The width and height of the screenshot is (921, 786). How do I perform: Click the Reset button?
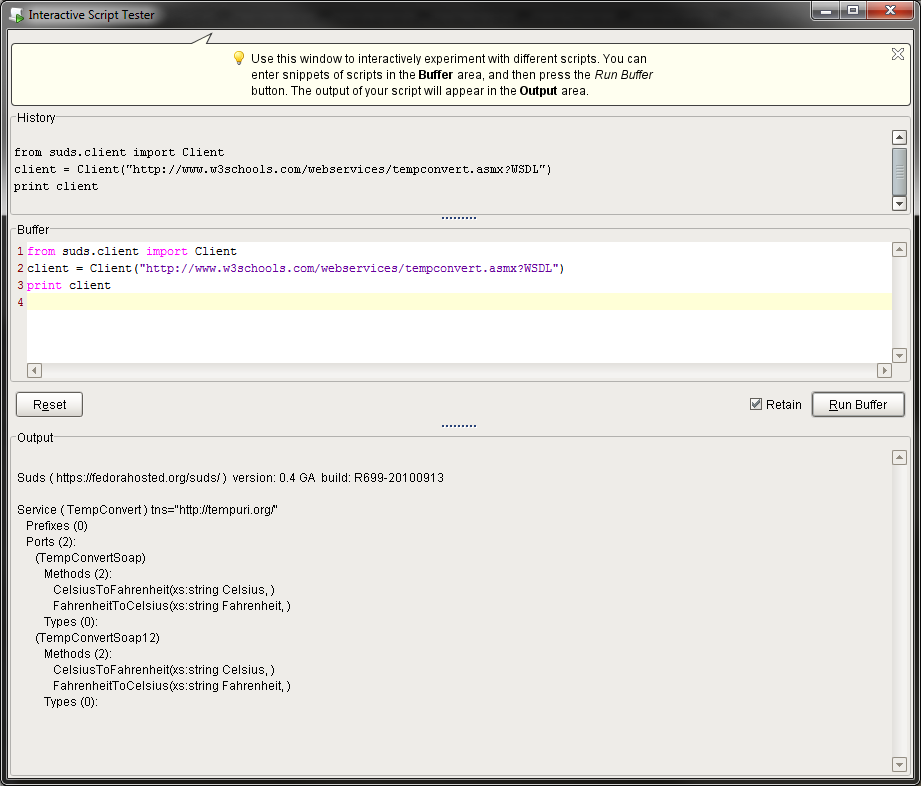[49, 404]
